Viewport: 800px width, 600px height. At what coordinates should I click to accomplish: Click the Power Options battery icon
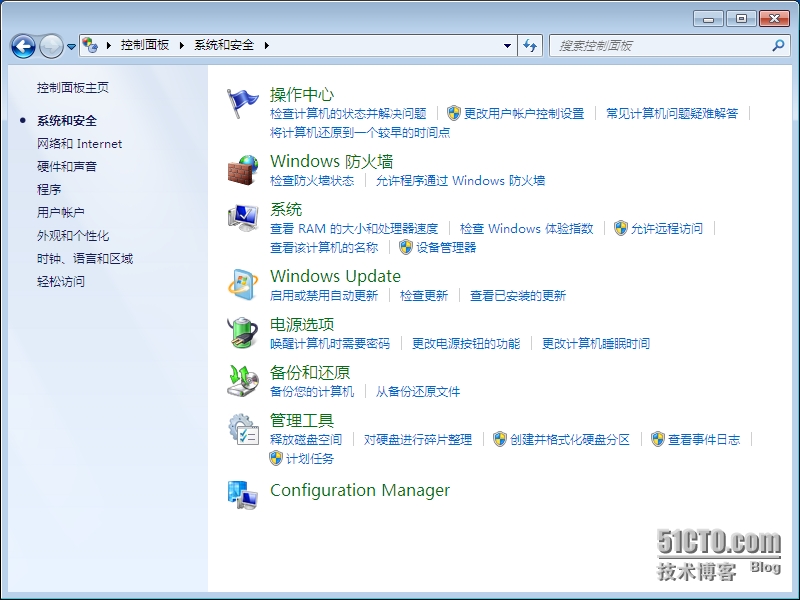pyautogui.click(x=243, y=333)
